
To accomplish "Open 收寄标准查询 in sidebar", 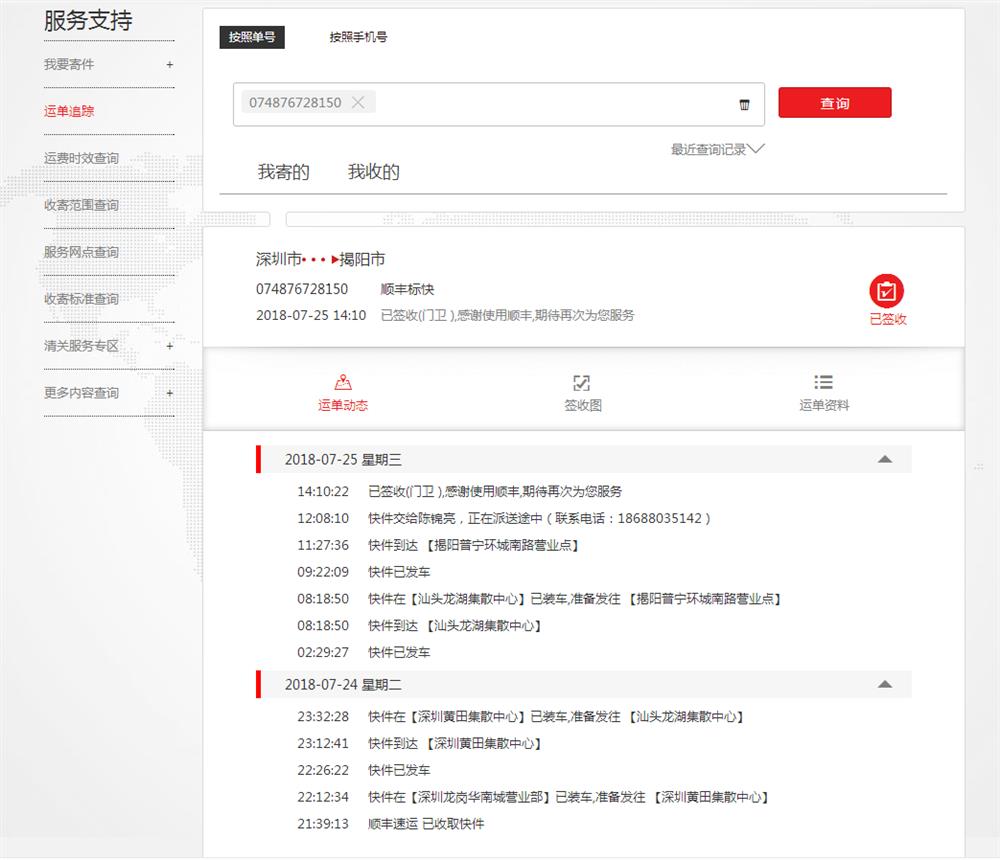I will pyautogui.click(x=81, y=299).
